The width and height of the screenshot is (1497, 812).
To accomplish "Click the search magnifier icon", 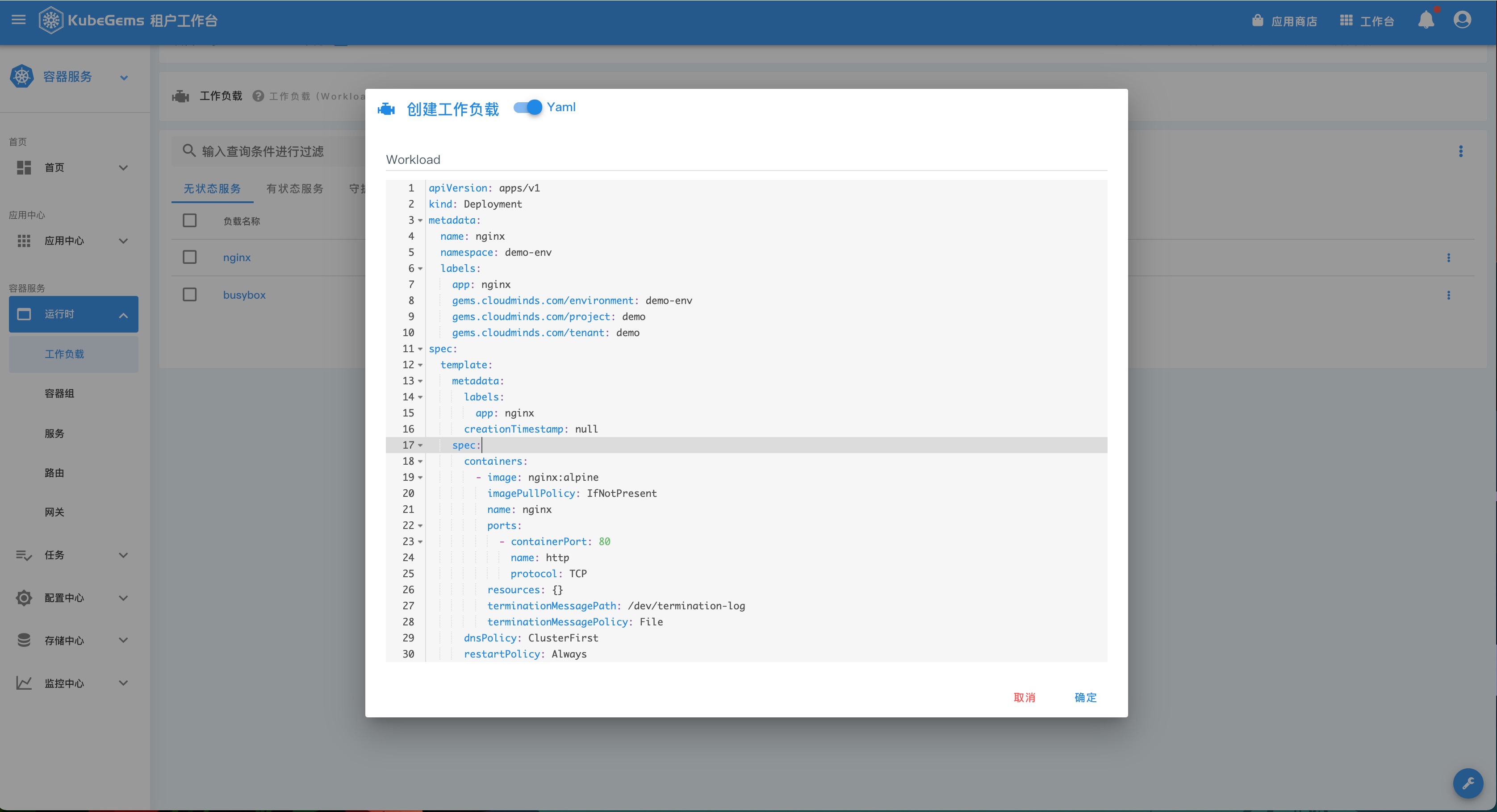I will point(189,151).
